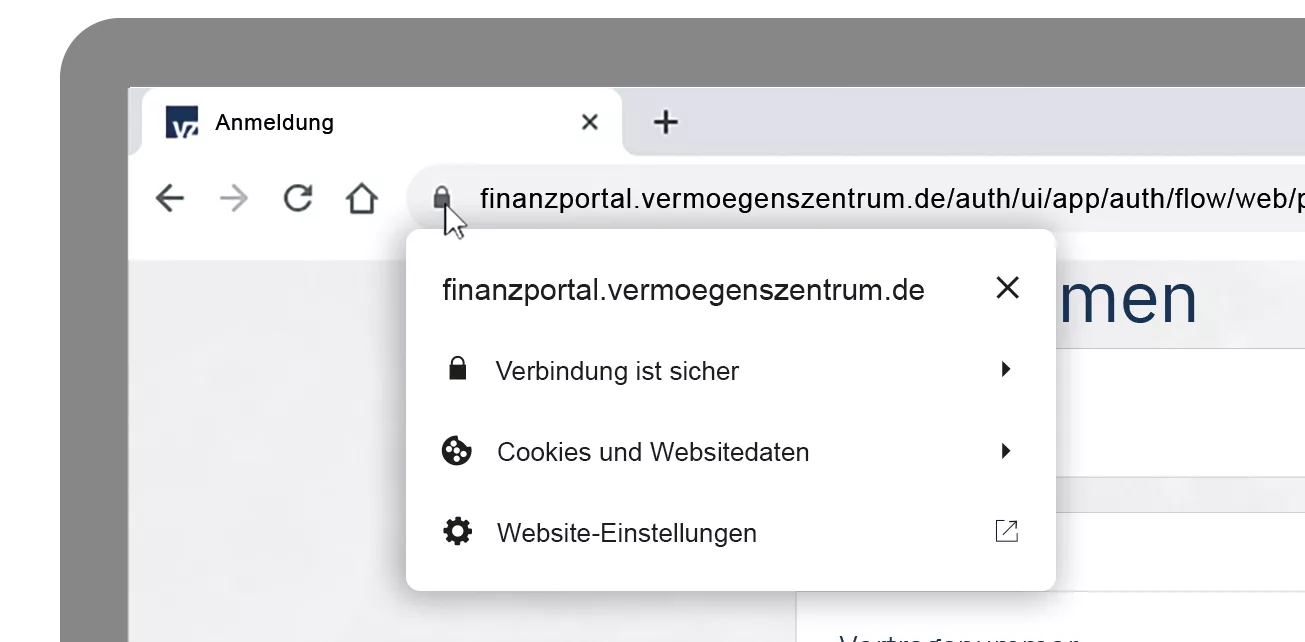The height and width of the screenshot is (642, 1305).
Task: Expand the Verbindung ist sicher arrow
Action: [1006, 370]
